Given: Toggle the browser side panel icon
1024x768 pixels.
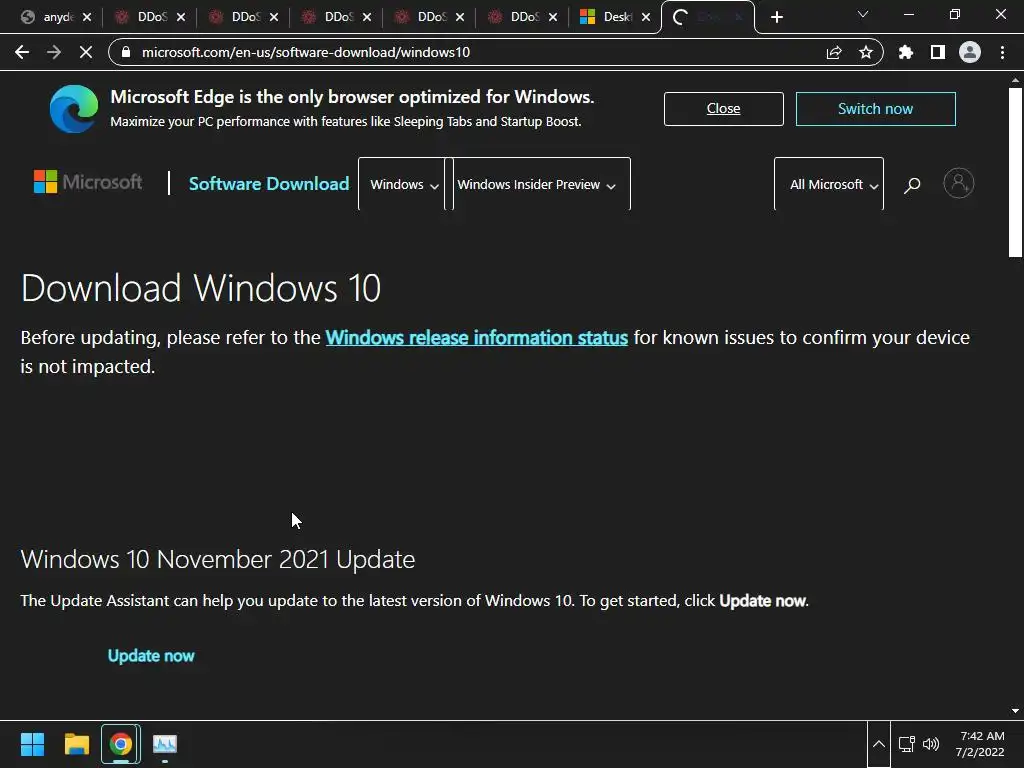Looking at the screenshot, I should 938,52.
